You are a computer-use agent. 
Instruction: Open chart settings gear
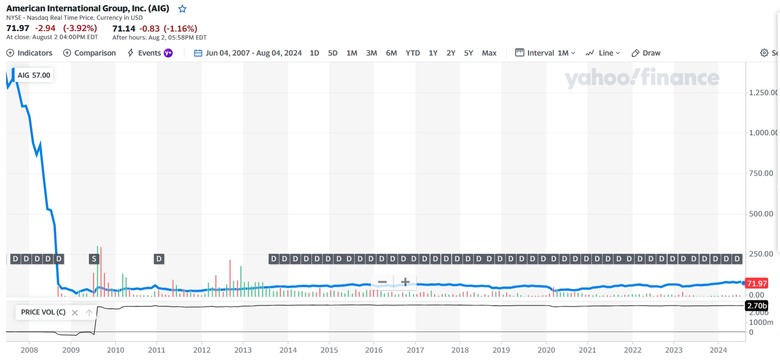coord(765,53)
